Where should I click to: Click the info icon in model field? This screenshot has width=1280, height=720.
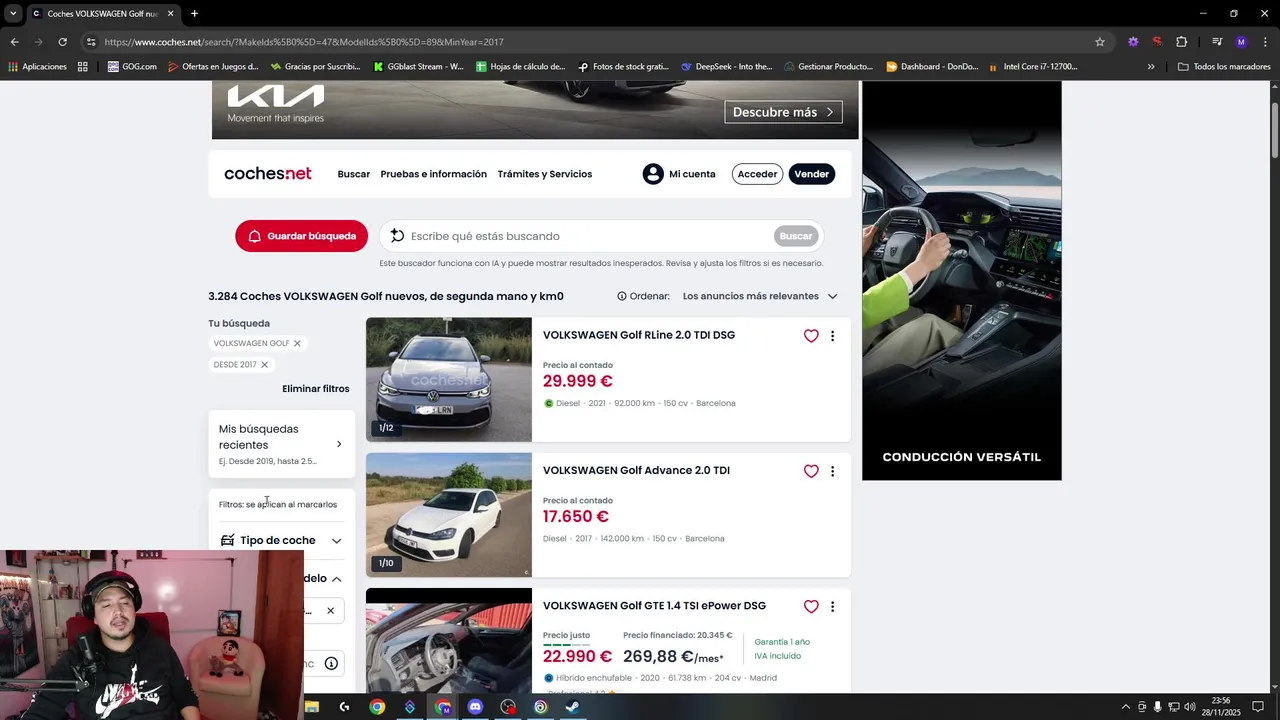pos(331,663)
